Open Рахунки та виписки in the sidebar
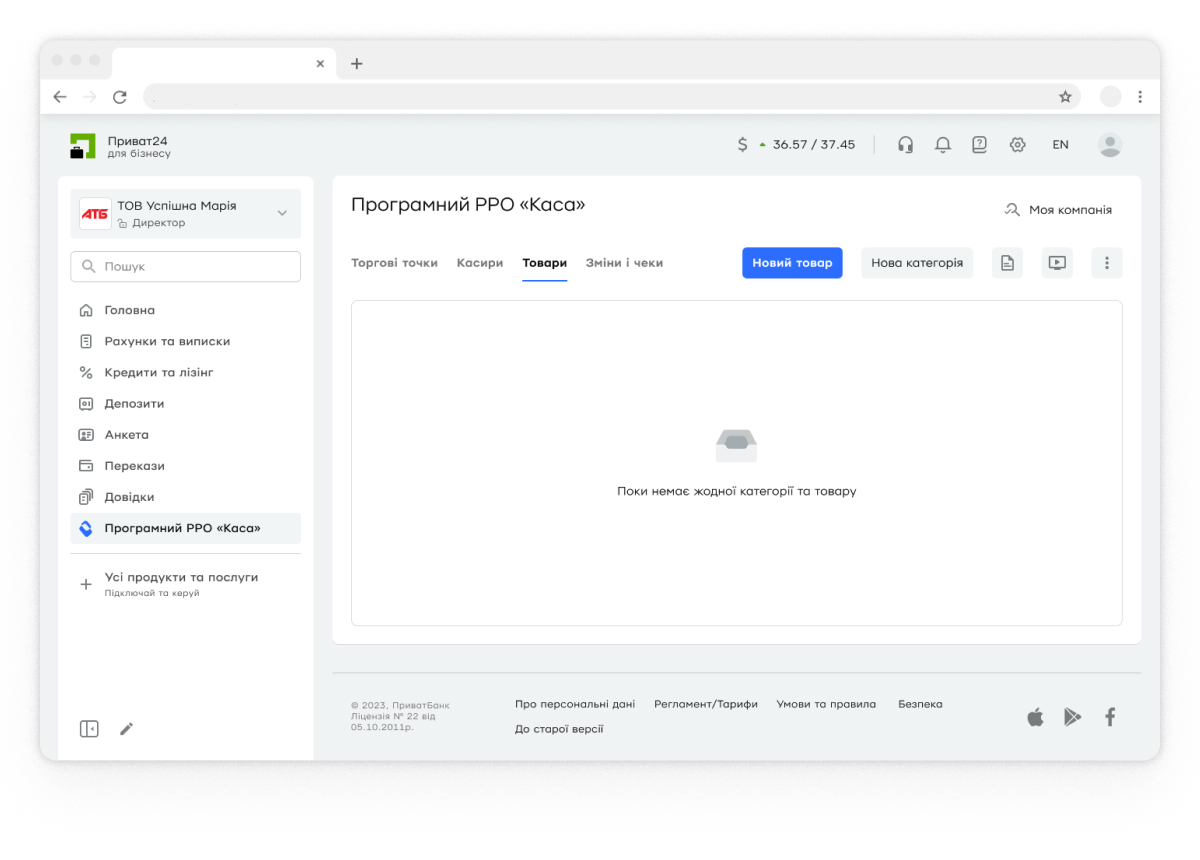Screen dimensions: 1200x860 tap(167, 341)
